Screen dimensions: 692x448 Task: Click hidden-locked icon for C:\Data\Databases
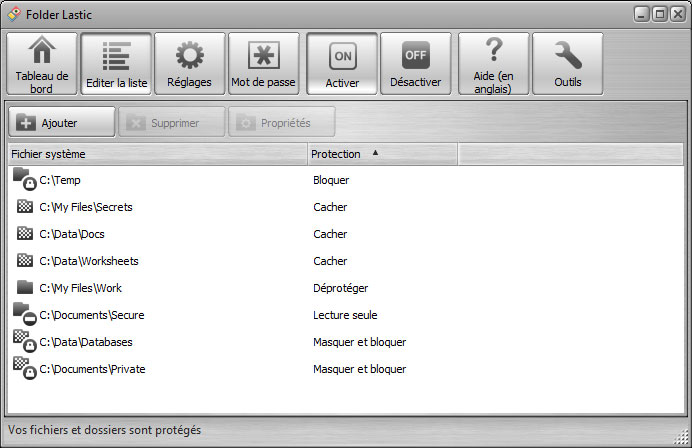click(24, 341)
